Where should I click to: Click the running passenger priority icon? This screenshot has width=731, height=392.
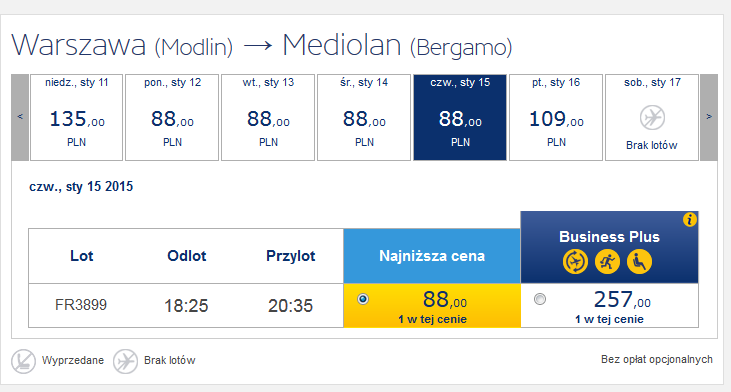coord(607,261)
